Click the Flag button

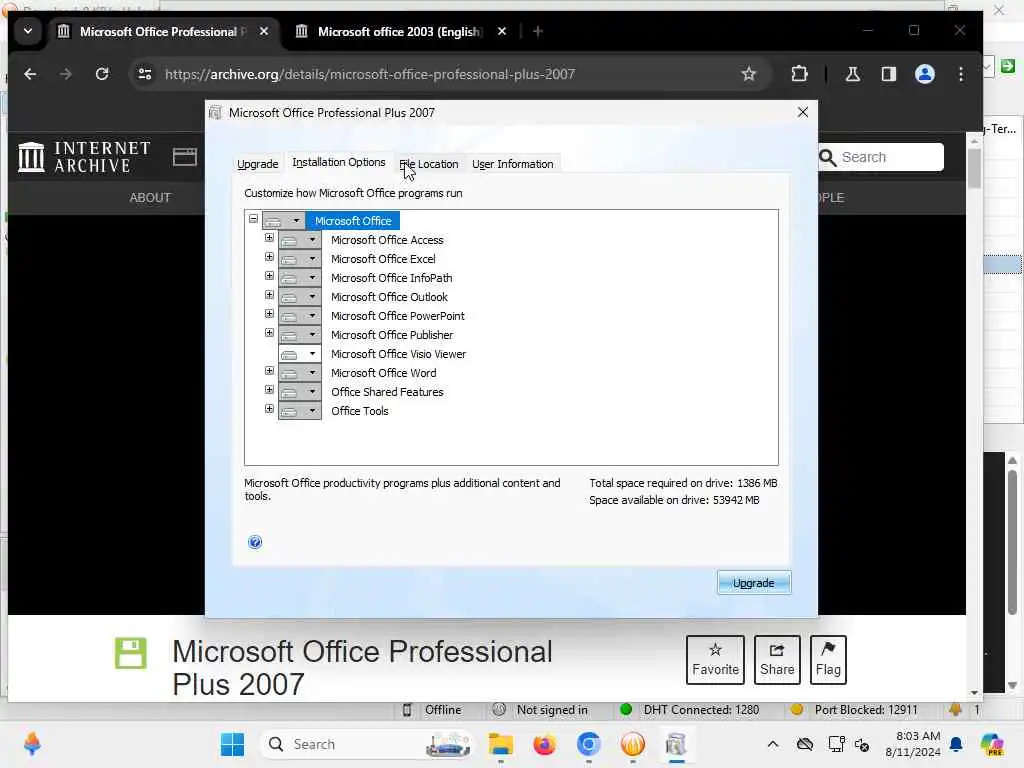coord(828,660)
